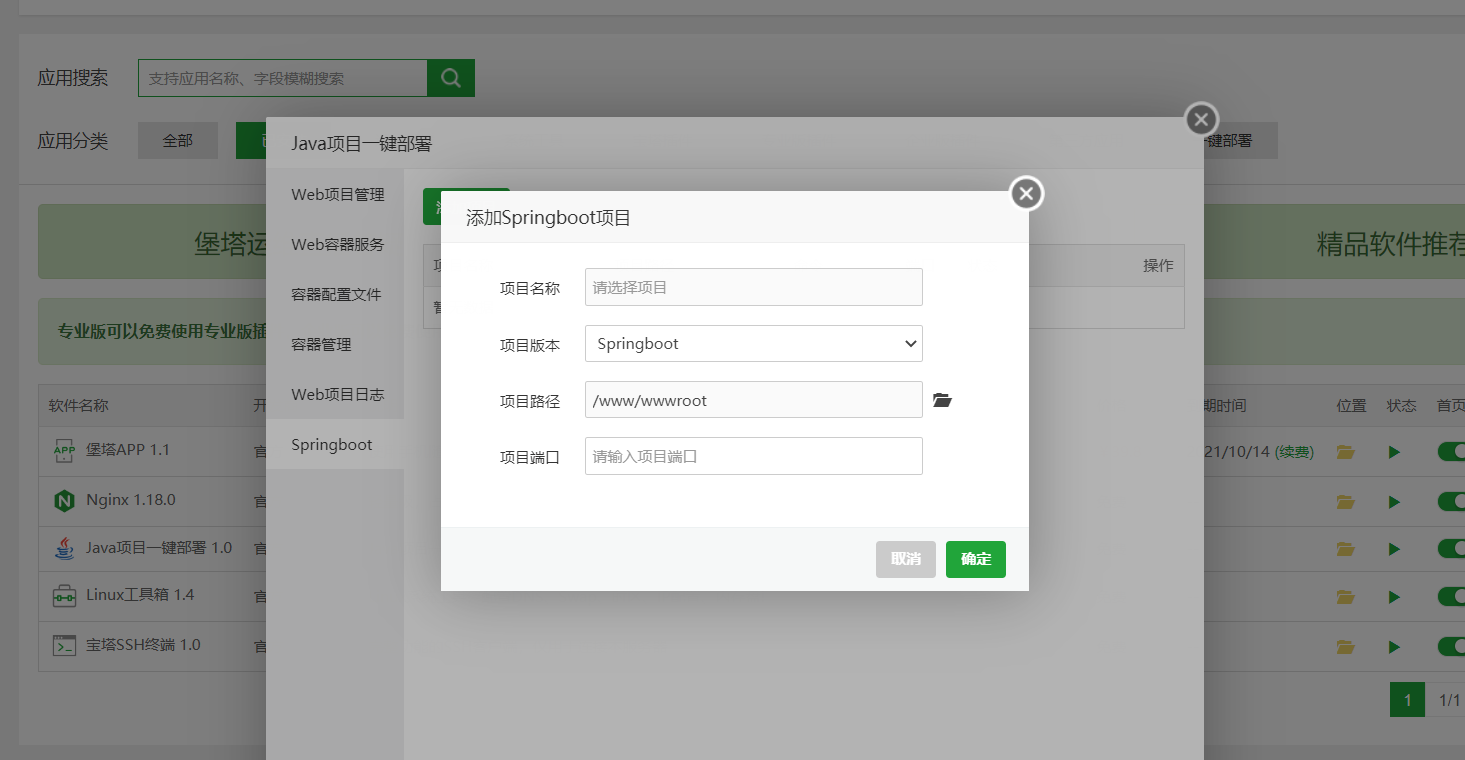
Task: Click status play icon for Nginx row
Action: (1394, 501)
